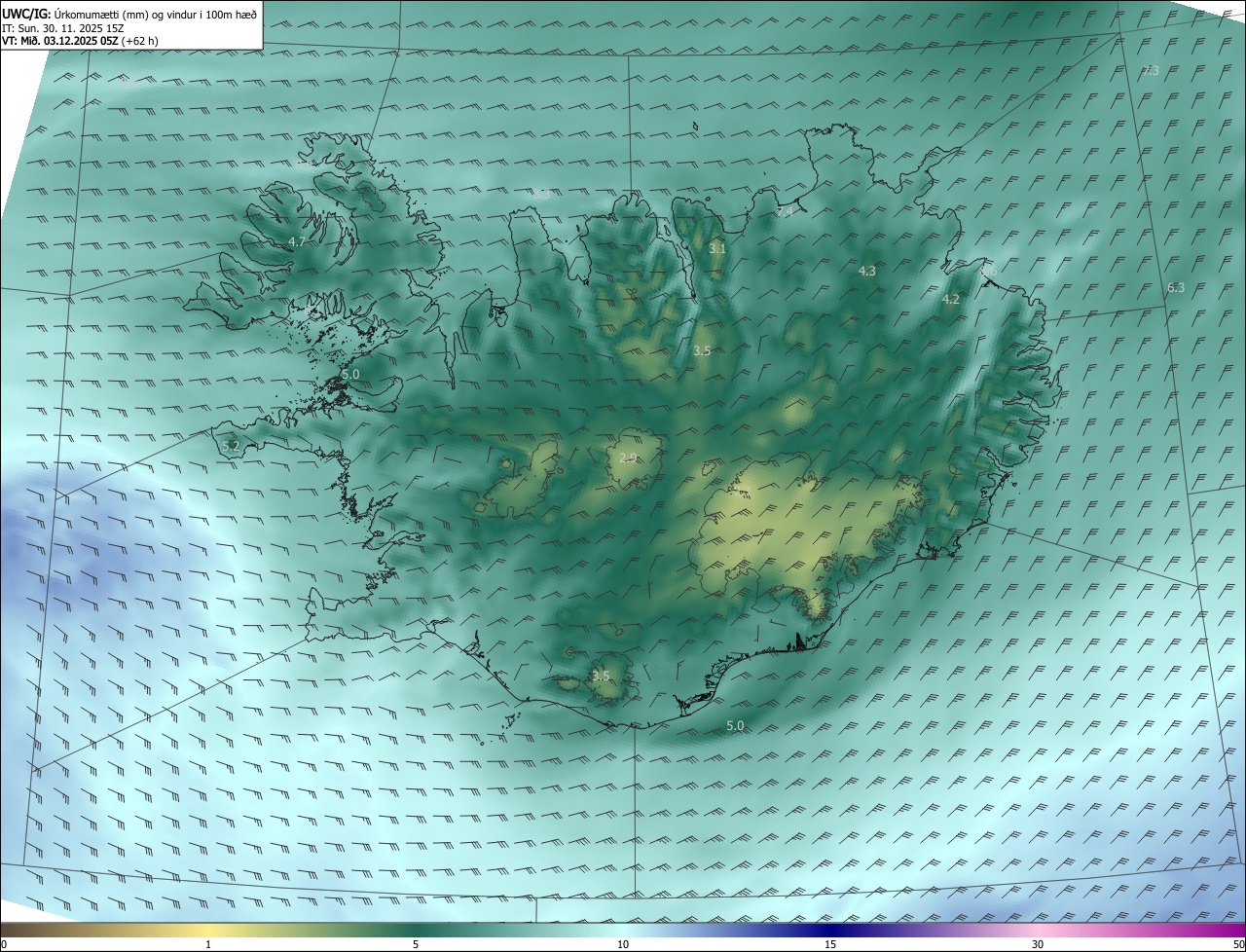Click the 'IT: Sun. 30. 11. 2025 15Z' line
The height and width of the screenshot is (952, 1246).
[64, 28]
